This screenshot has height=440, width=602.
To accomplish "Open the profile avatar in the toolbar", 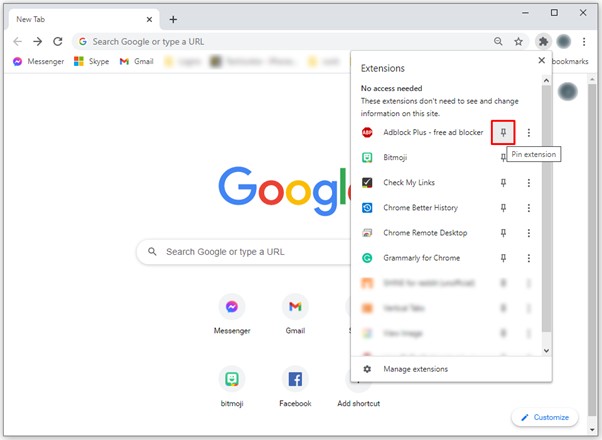I will click(x=564, y=41).
